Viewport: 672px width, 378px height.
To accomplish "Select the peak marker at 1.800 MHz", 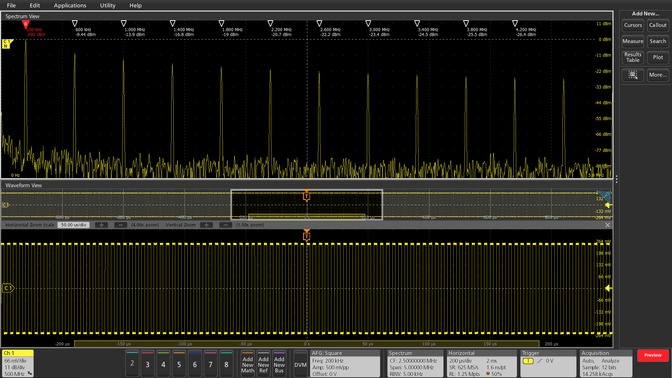I will (x=221, y=23).
